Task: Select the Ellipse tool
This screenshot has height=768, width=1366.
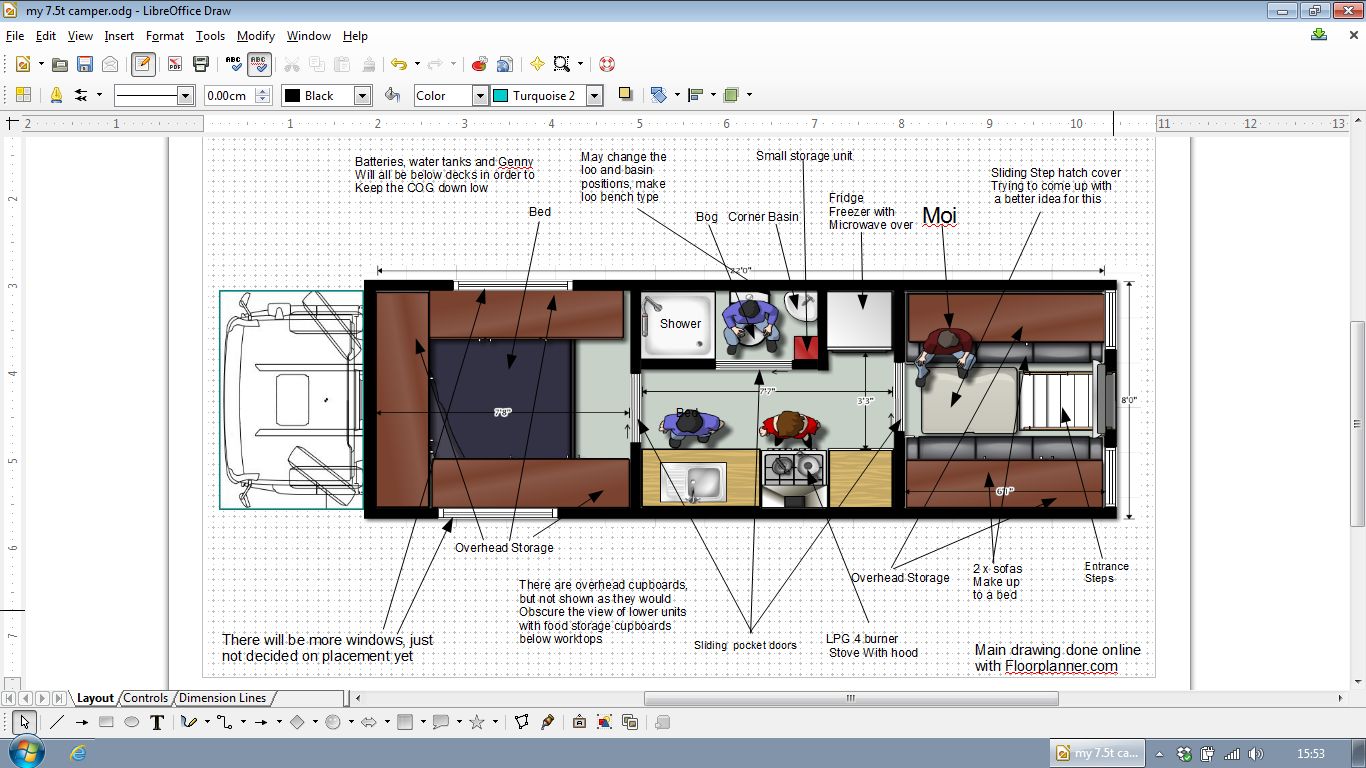Action: 131,722
